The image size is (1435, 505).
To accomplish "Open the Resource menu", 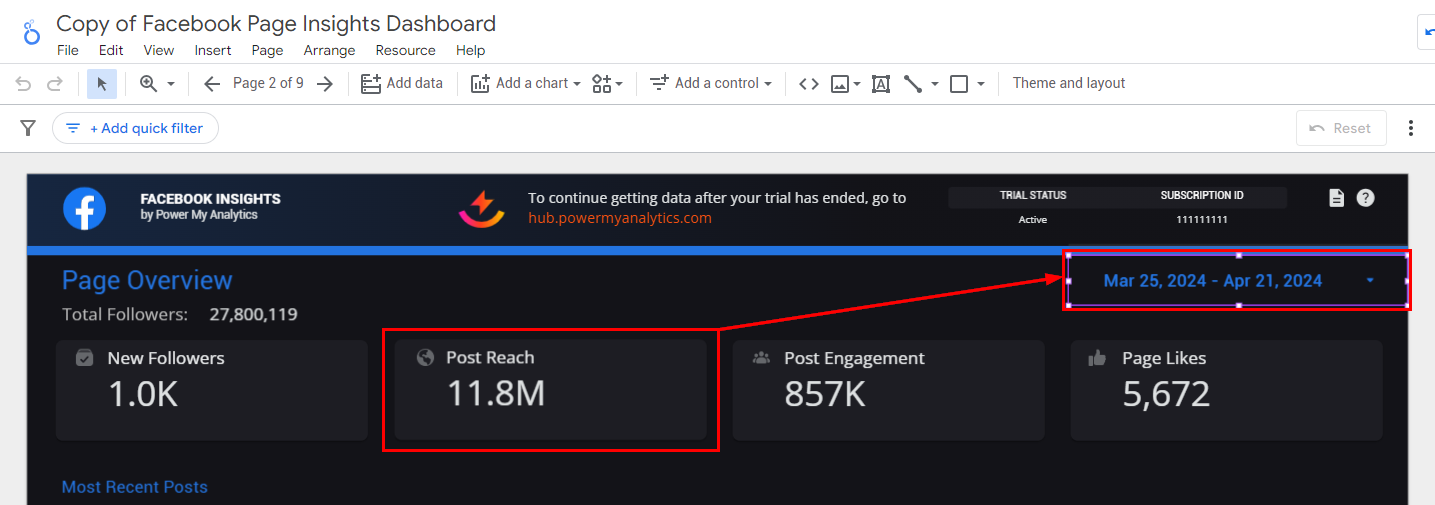I will click(x=405, y=50).
